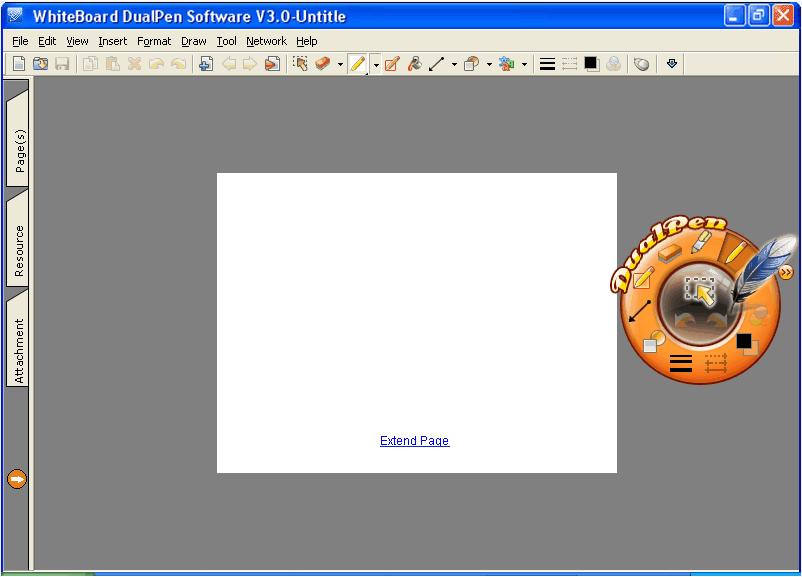Open the Help menu
The height and width of the screenshot is (577, 802).
[307, 41]
